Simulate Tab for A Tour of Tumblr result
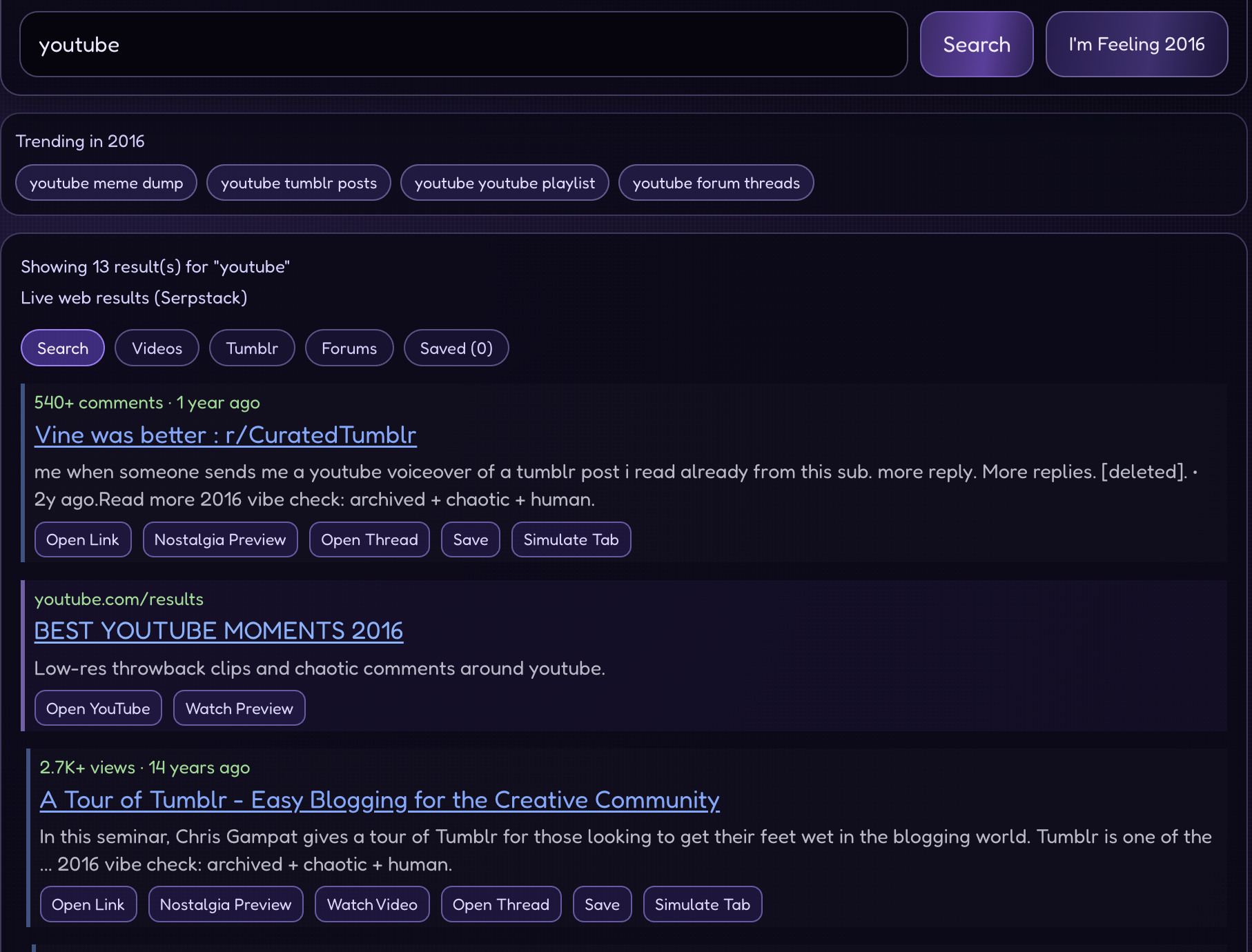The image size is (1252, 952). pos(703,904)
